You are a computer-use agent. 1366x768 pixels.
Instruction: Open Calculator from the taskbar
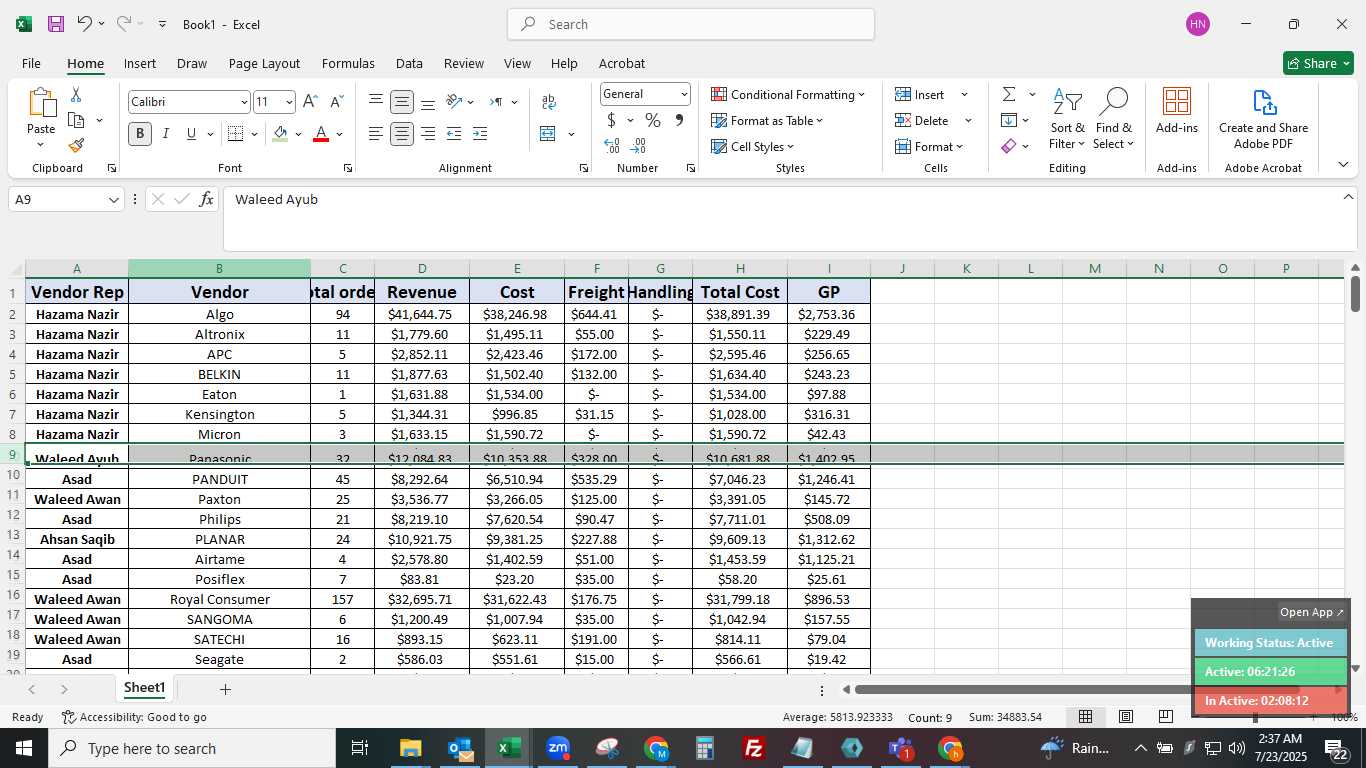[705, 748]
